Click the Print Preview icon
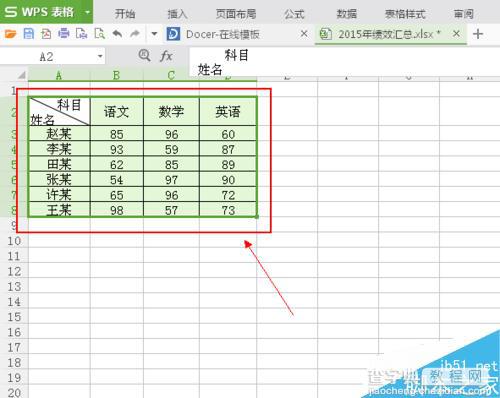The image size is (500, 398). [x=99, y=34]
